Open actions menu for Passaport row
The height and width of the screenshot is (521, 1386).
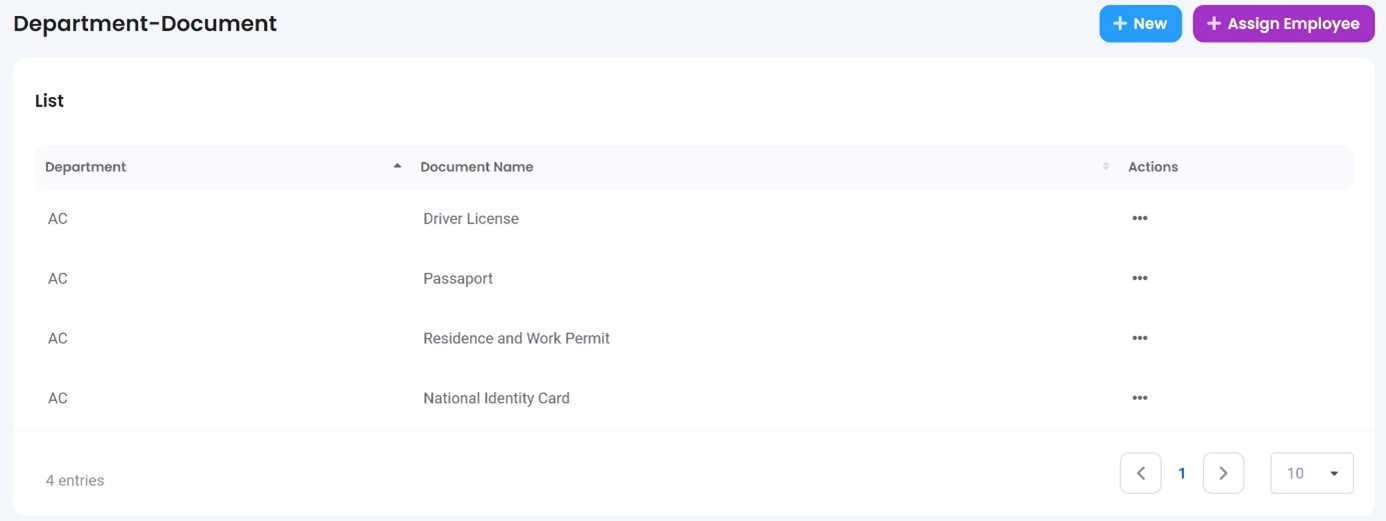pyautogui.click(x=1139, y=278)
